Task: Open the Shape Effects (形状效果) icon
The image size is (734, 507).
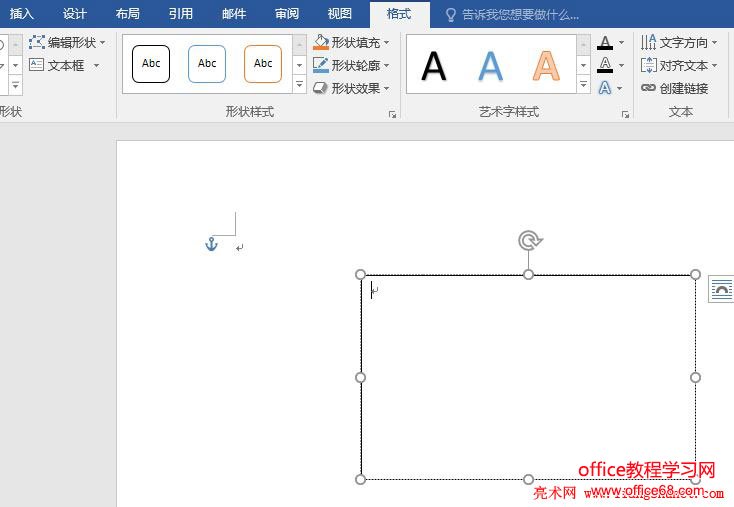Action: pos(320,88)
